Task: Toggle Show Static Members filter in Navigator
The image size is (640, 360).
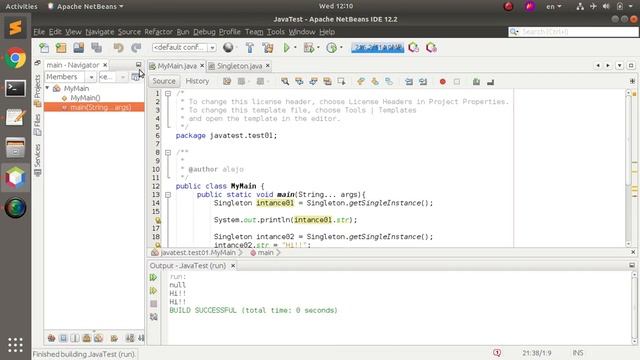Action: 75,338
